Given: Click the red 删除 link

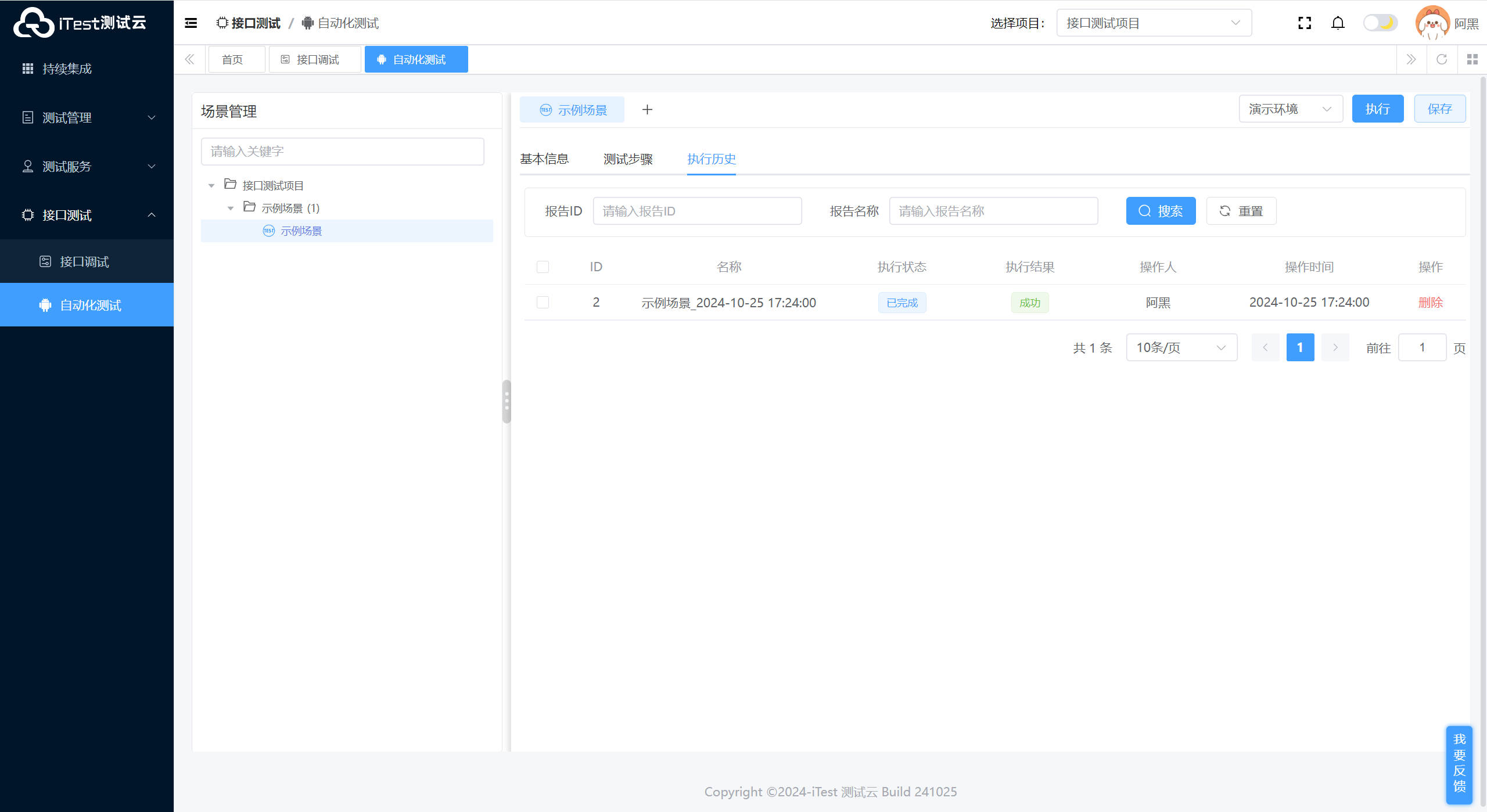Looking at the screenshot, I should 1430,303.
